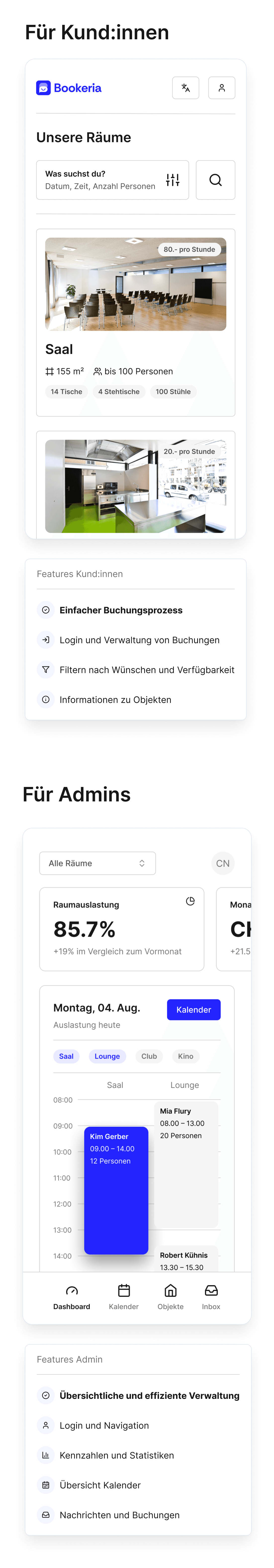Toggle the Lounge room filter chip

tap(107, 1056)
